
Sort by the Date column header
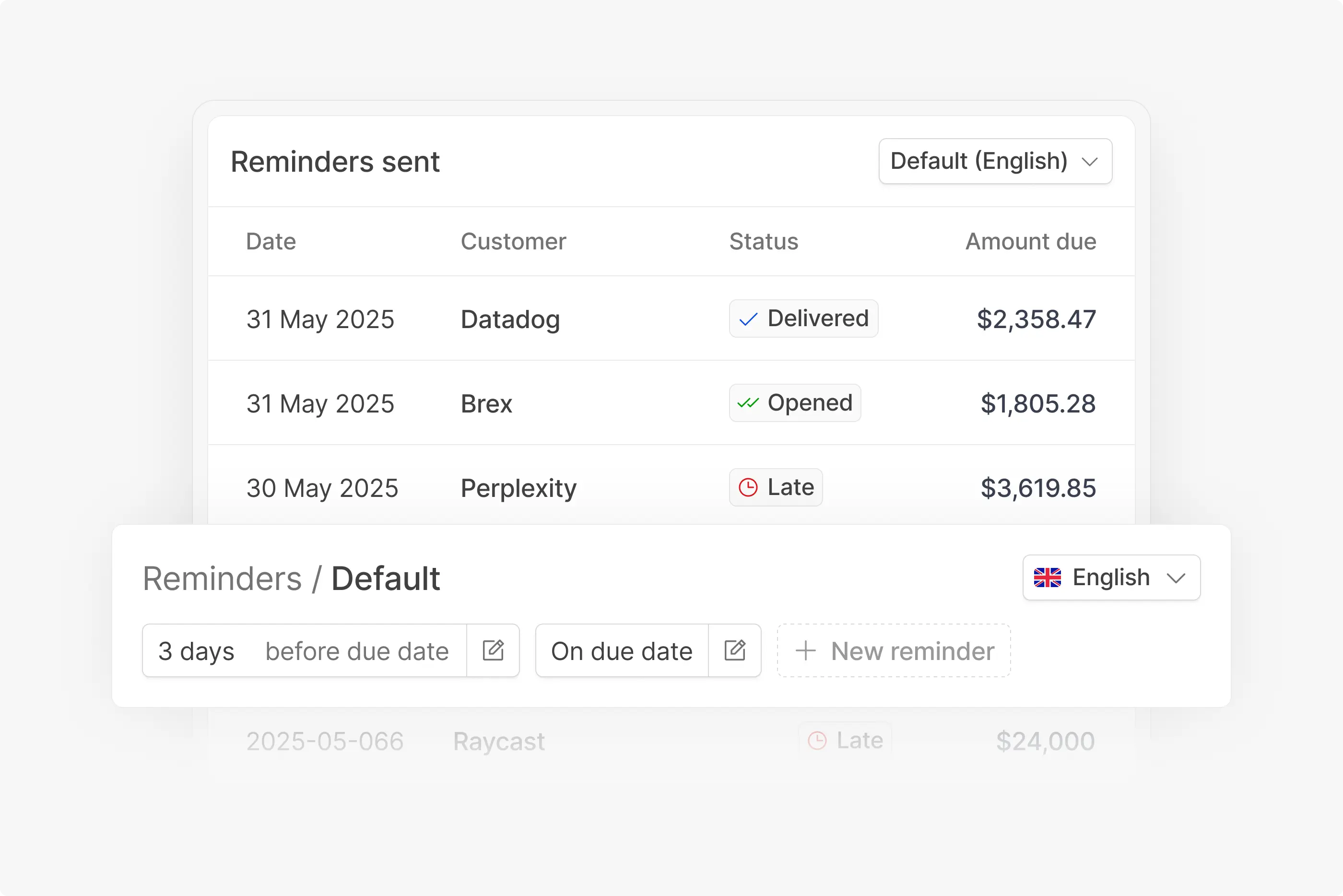271,242
